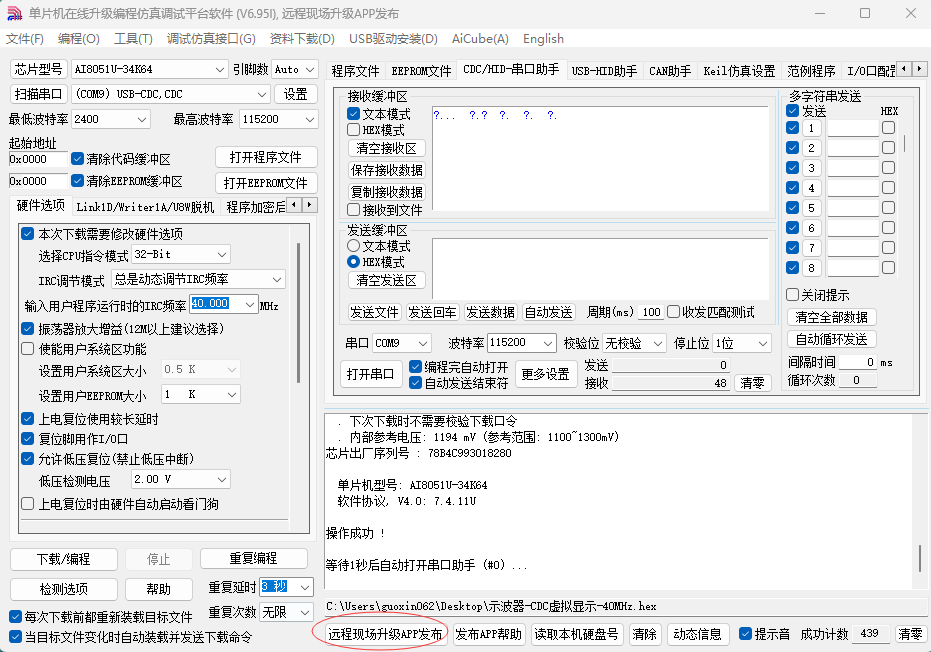The image size is (931, 652).
Task: Expand the 引脚数 Auto dropdown
Action: point(309,69)
